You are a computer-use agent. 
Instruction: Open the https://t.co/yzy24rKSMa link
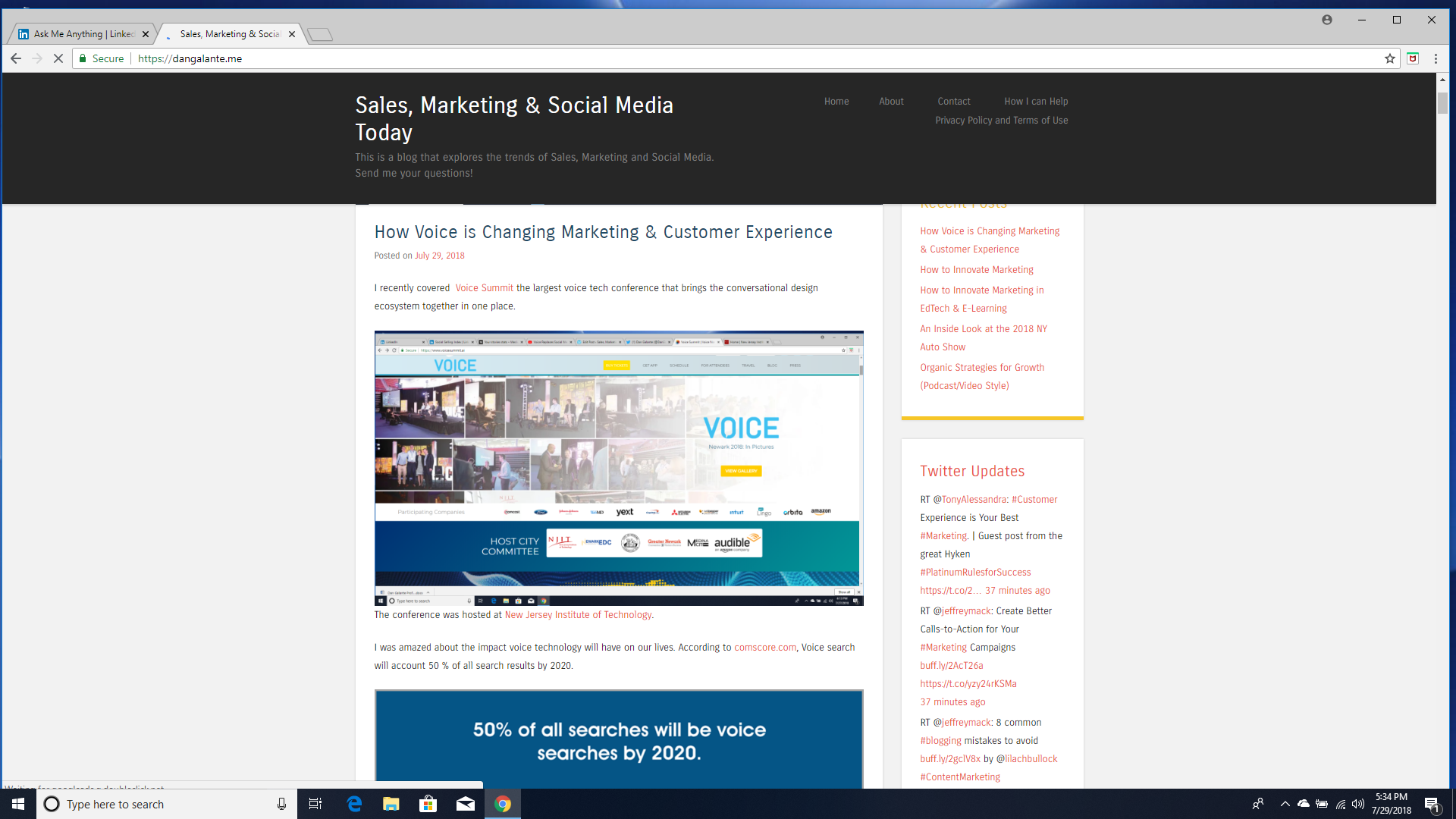click(968, 684)
